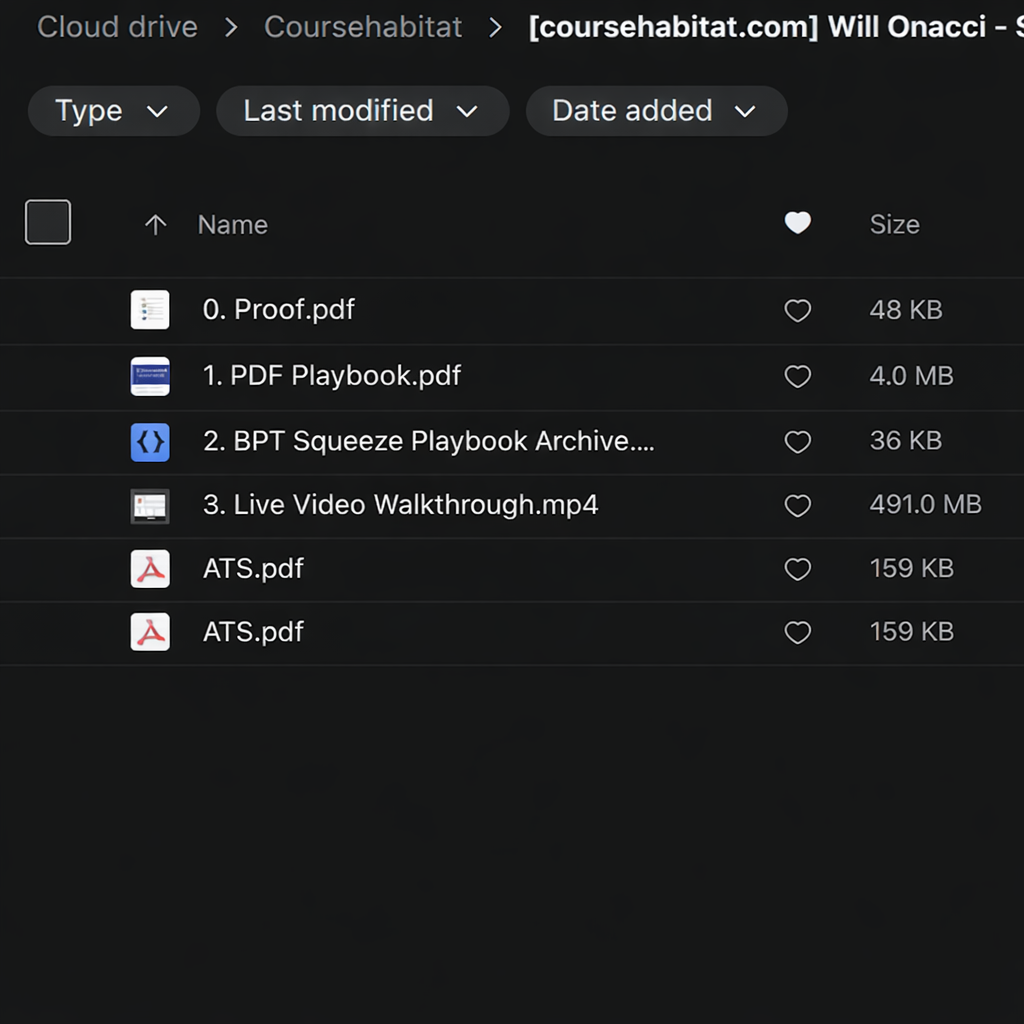This screenshot has height=1024, width=1024.
Task: Toggle favorite heart for 1. PDF Playbook.pdf
Action: click(x=797, y=377)
